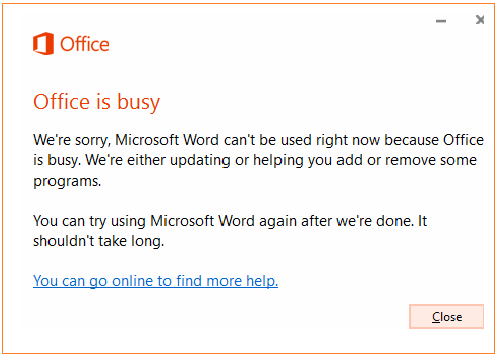Dismiss the dialog with the X icon
500x360 pixels.
[x=480, y=20]
